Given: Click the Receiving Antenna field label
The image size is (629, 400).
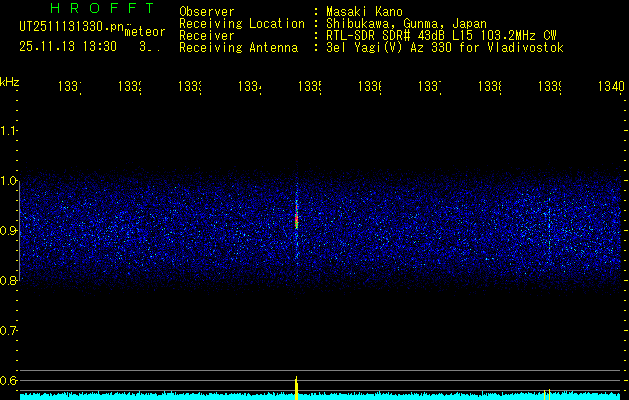Looking at the screenshot, I should coord(238,48).
